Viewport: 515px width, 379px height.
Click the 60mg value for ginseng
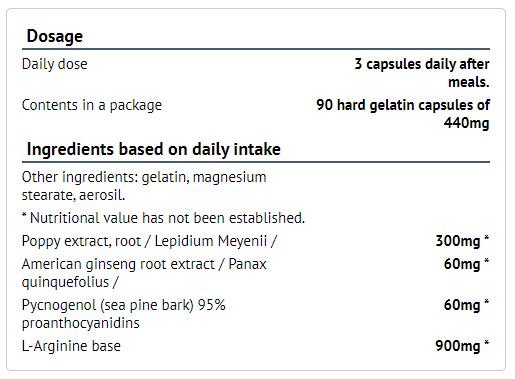point(466,264)
